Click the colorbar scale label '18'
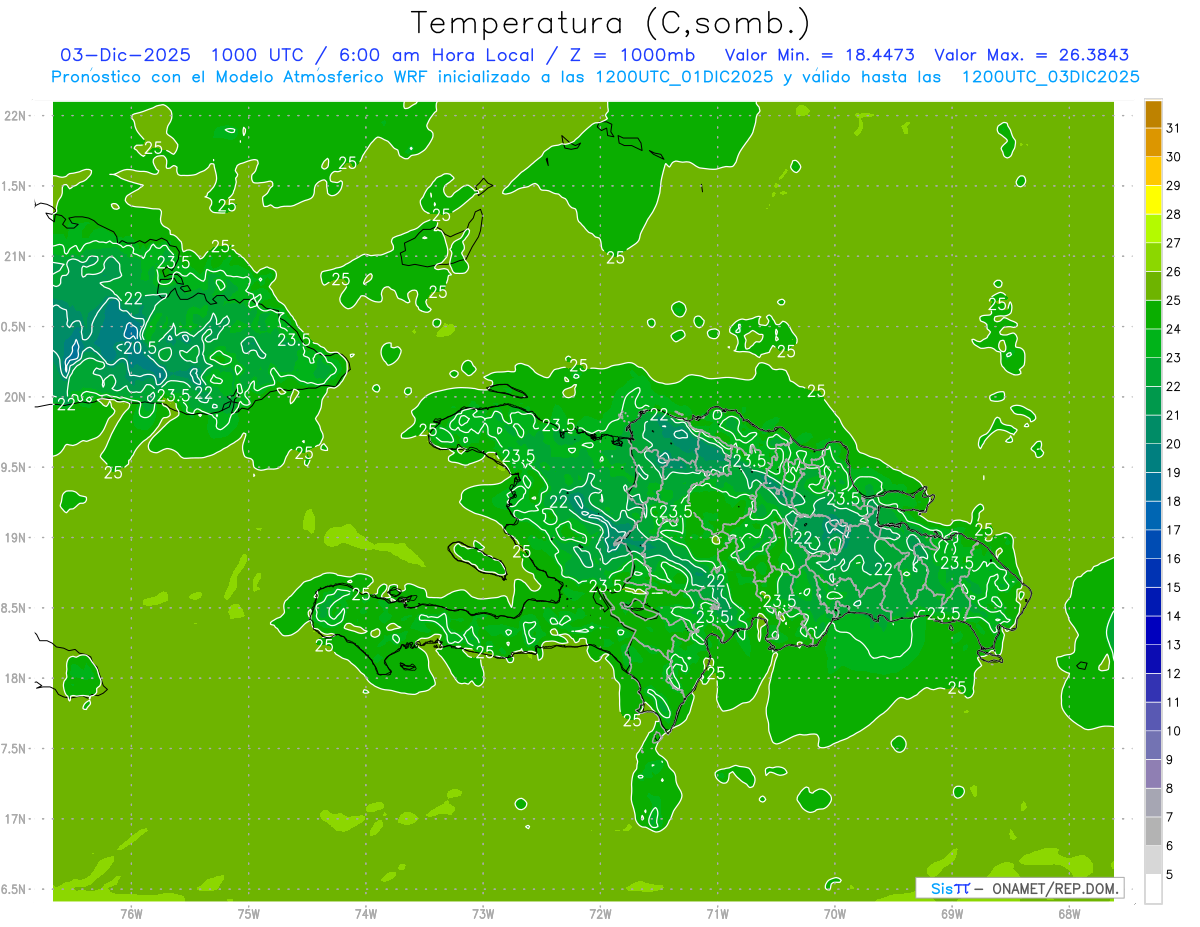Screen dimensions: 1200x927 (1174, 501)
